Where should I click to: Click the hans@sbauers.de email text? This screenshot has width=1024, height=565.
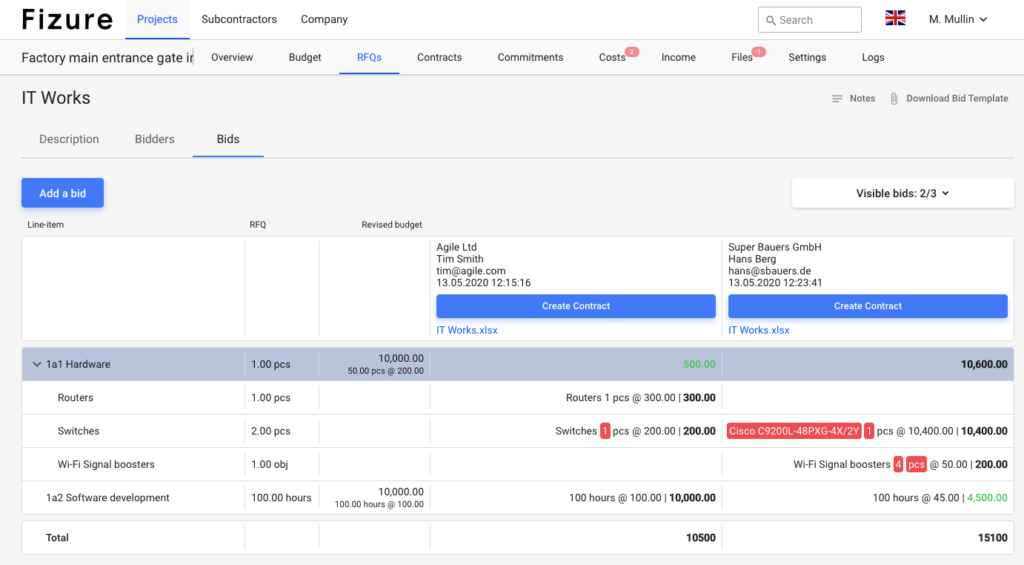pos(769,271)
